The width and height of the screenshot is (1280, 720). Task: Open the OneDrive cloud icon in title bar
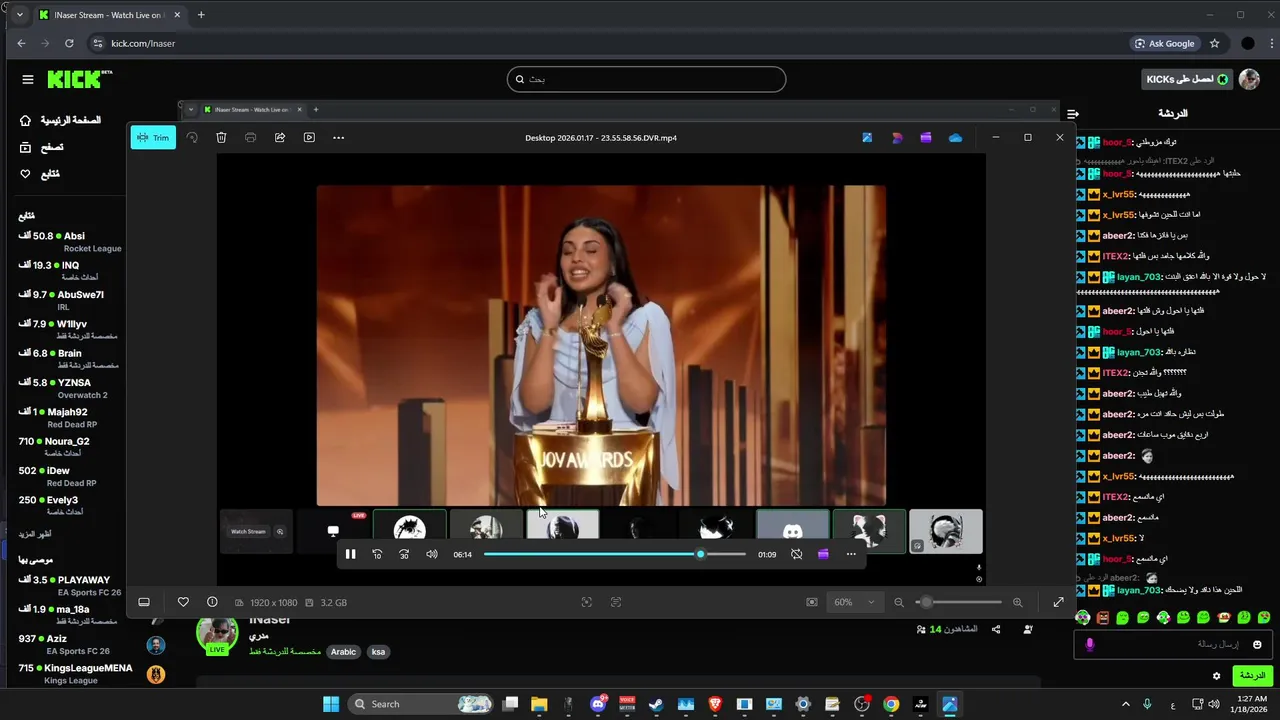pos(955,138)
